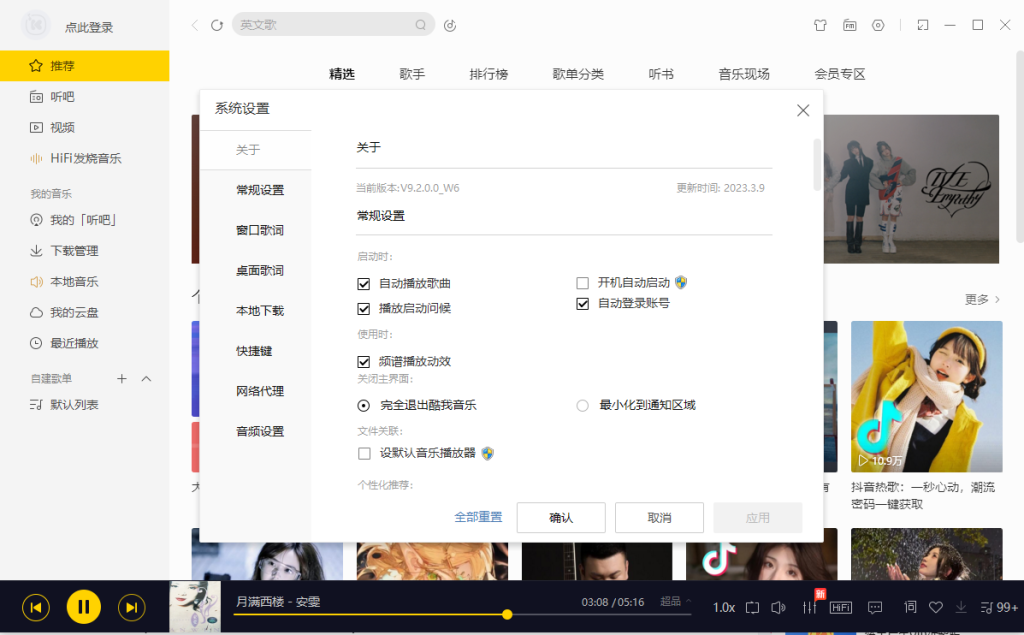
Task: Click the 全部重置 link
Action: coord(478,517)
